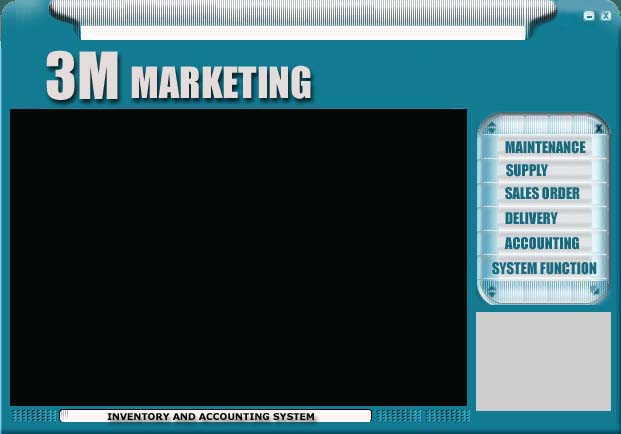The height and width of the screenshot is (434, 621).
Task: Close the 3M Marketing application window
Action: pyautogui.click(x=606, y=16)
